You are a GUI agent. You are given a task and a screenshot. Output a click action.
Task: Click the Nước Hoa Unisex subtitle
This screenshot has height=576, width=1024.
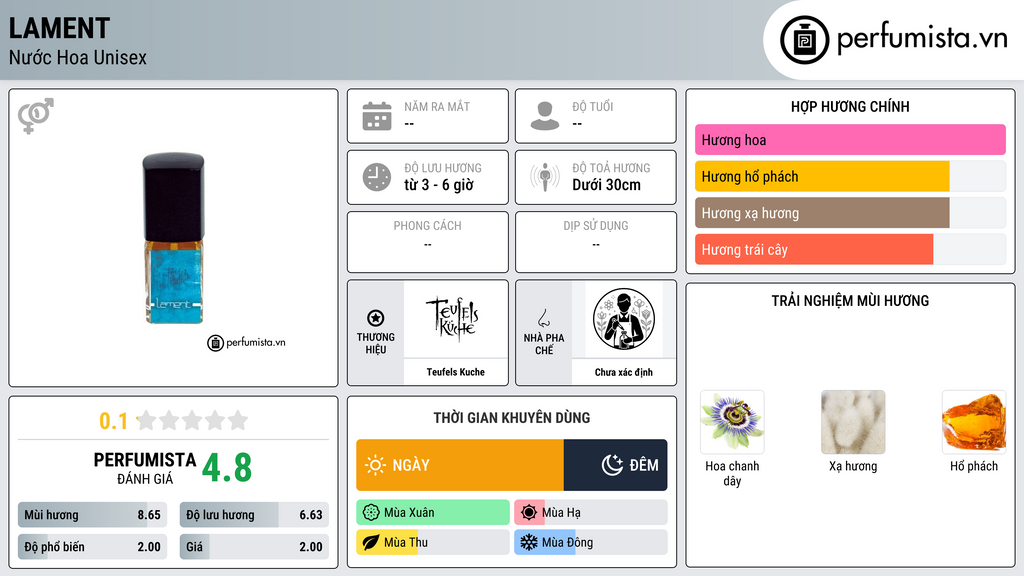point(78,57)
